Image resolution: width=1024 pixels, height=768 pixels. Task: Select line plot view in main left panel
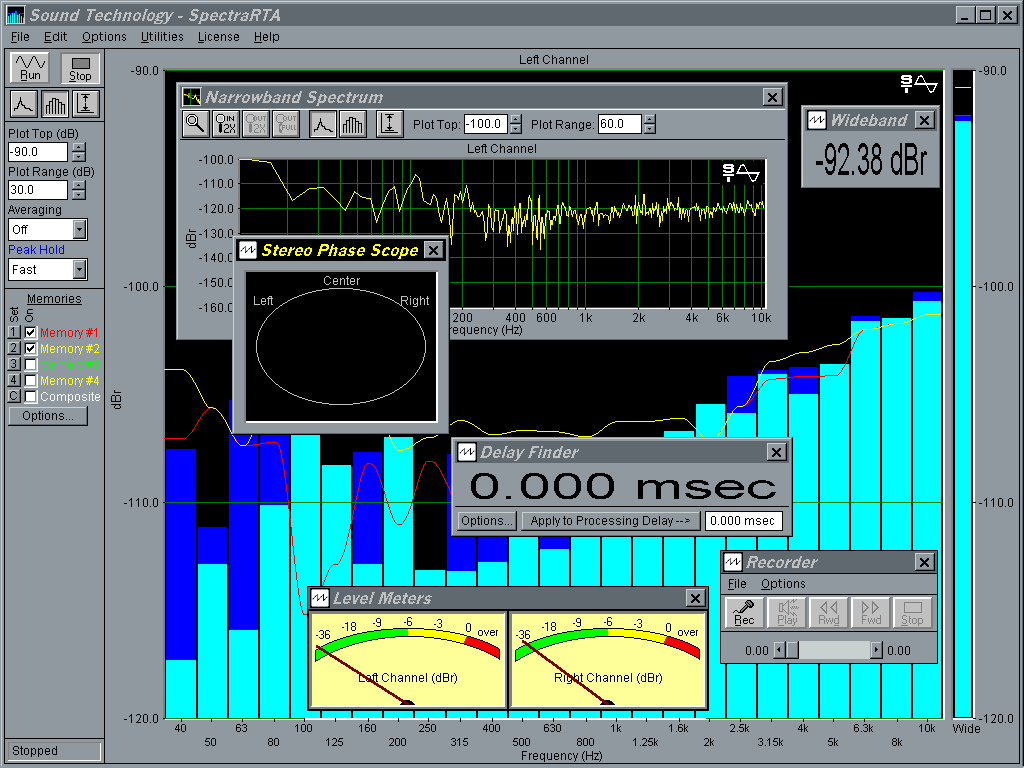tap(23, 104)
